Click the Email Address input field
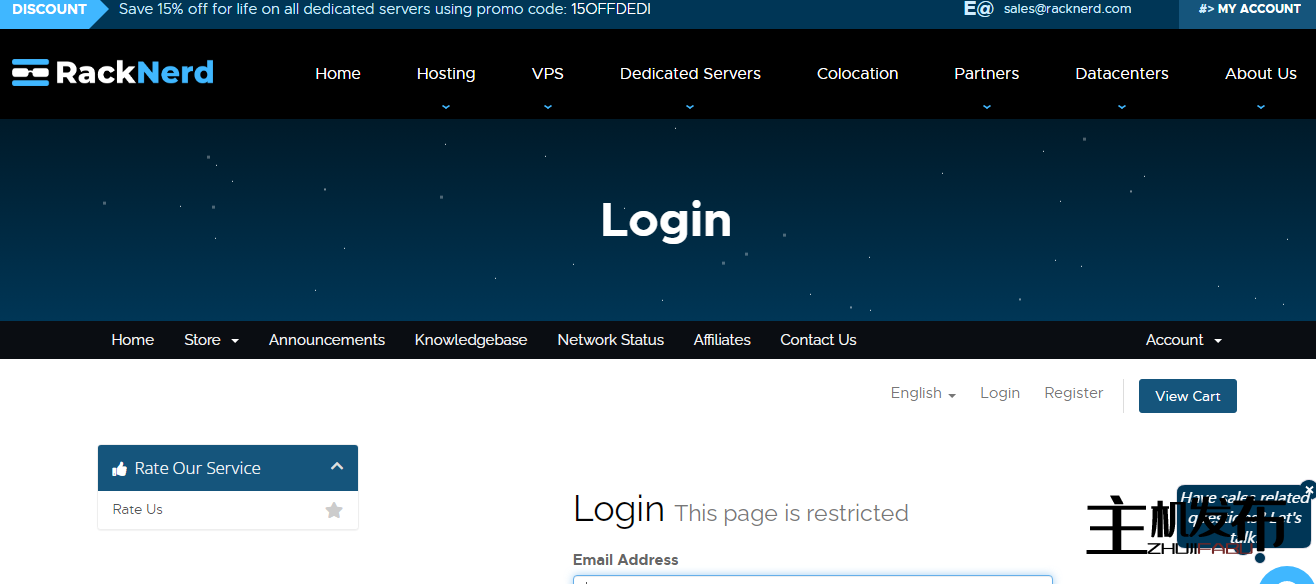 812,579
